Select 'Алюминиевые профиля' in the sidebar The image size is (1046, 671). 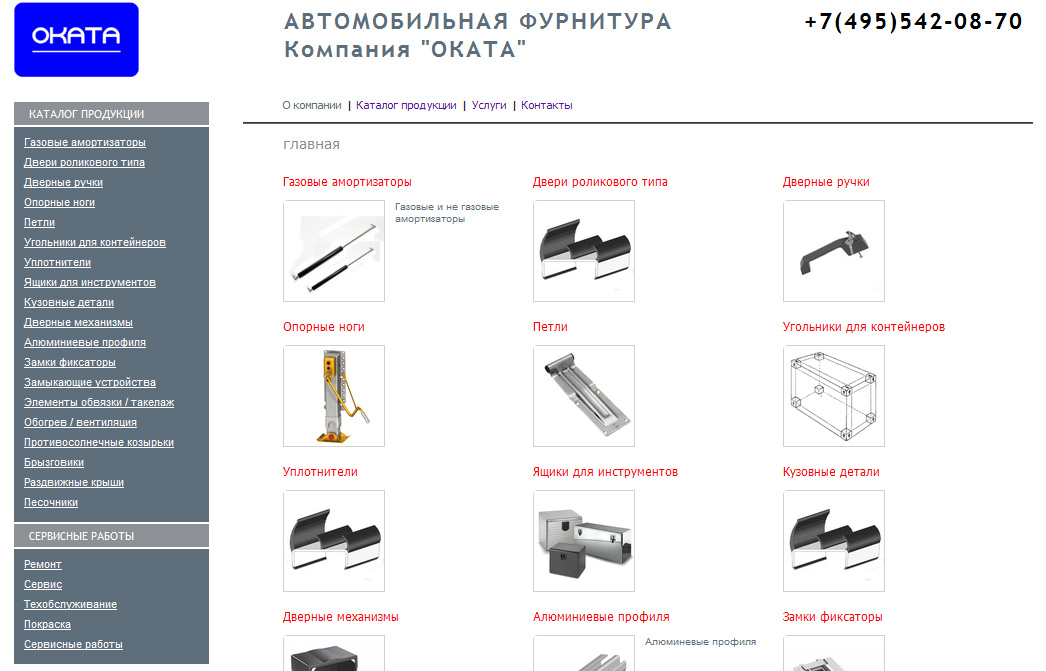pos(85,342)
